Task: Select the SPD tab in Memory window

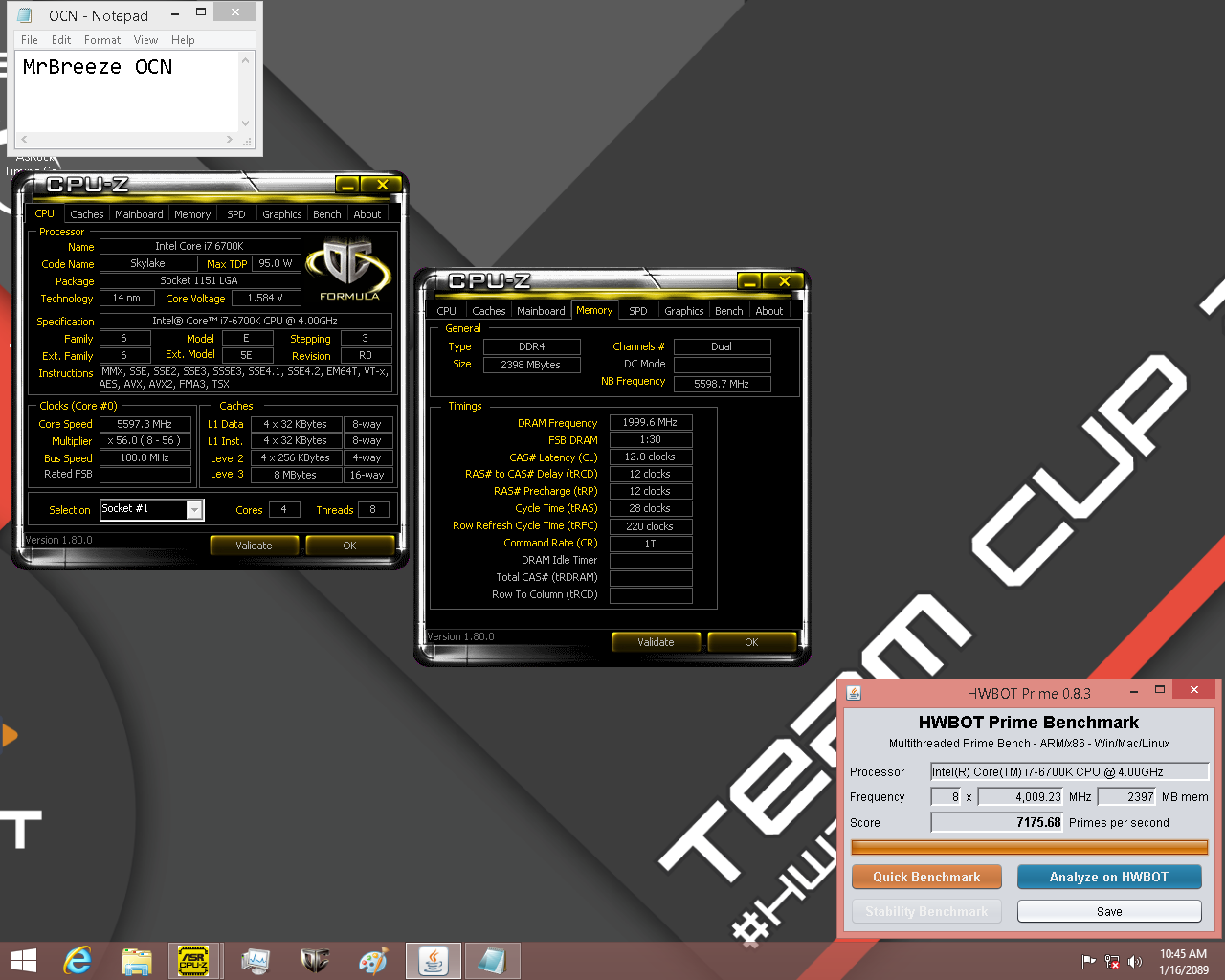Action: tap(638, 311)
